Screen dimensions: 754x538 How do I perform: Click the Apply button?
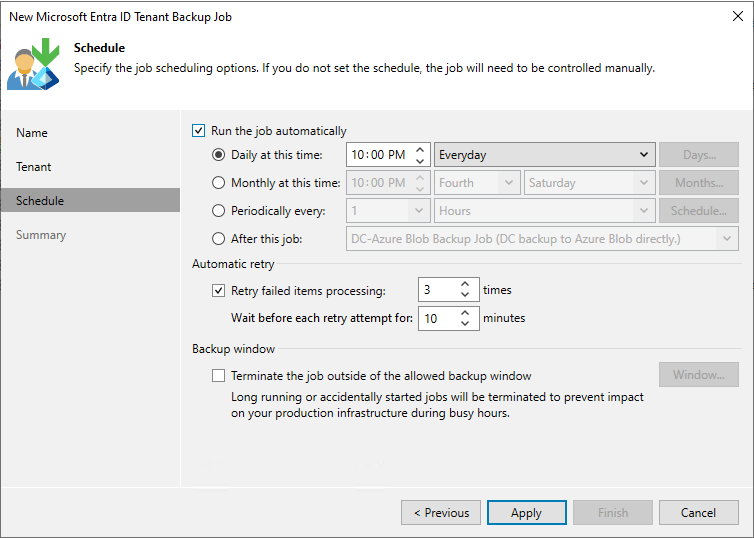[x=527, y=513]
